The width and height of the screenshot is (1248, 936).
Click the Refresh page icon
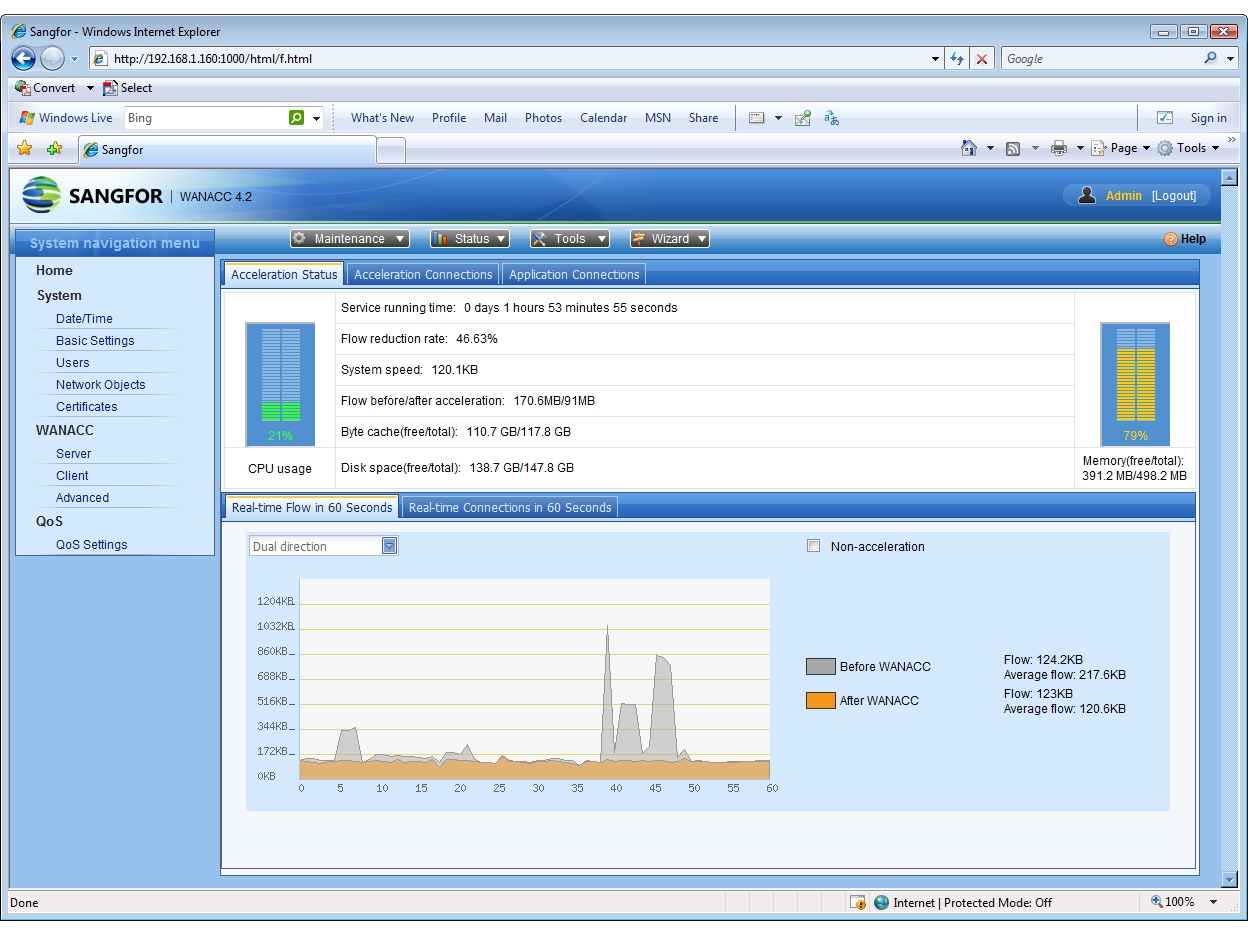(x=958, y=59)
